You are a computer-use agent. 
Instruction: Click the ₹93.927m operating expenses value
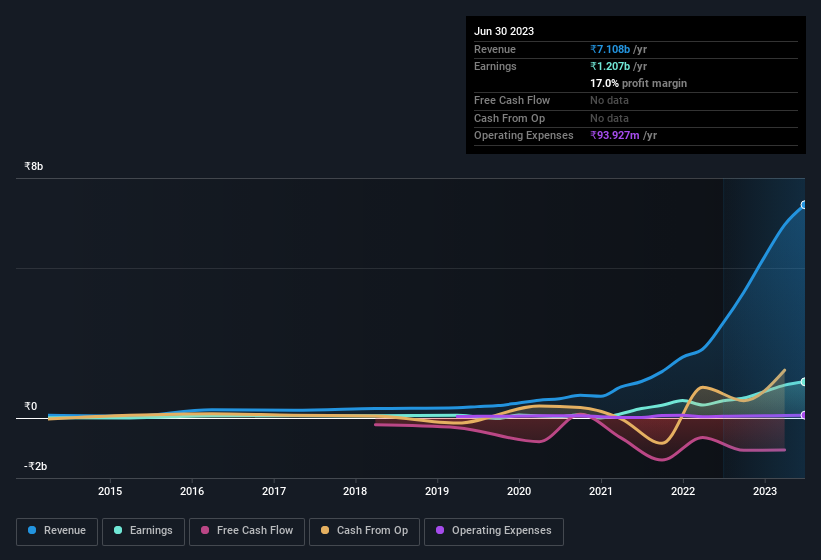pyautogui.click(x=615, y=135)
